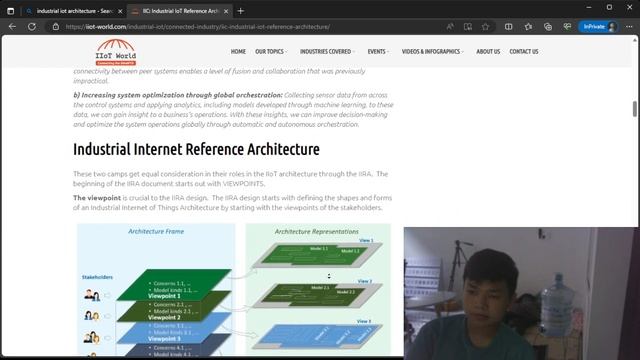Image resolution: width=640 pixels, height=360 pixels.
Task: Open the InPrivate profile button
Action: click(x=599, y=27)
